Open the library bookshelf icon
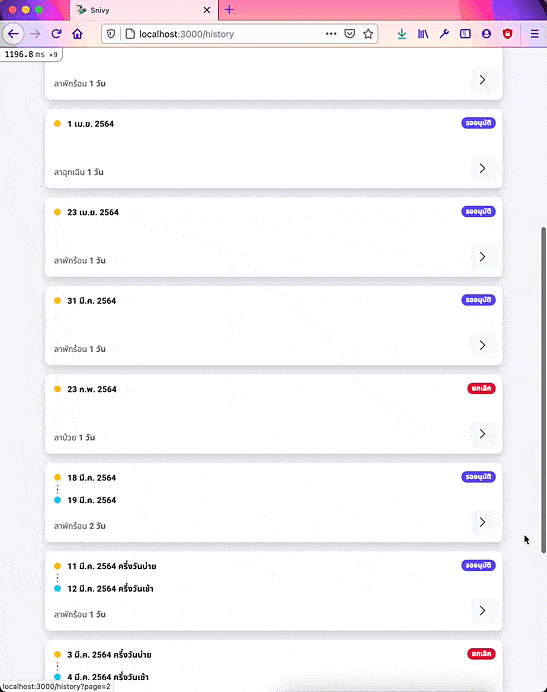Viewport: 547px width, 692px height. [x=423, y=34]
